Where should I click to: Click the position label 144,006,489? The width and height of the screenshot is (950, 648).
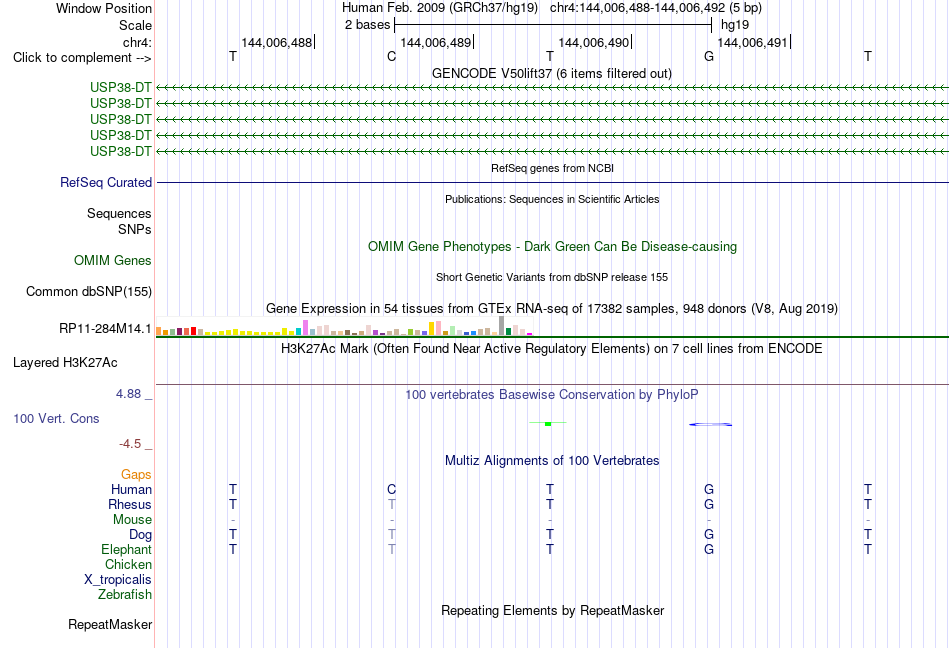pyautogui.click(x=436, y=42)
